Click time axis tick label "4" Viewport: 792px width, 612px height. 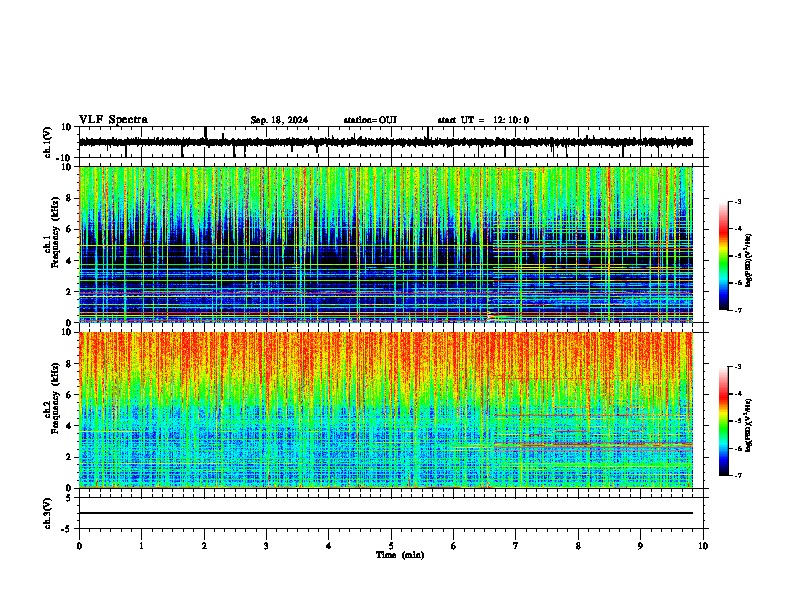(329, 546)
